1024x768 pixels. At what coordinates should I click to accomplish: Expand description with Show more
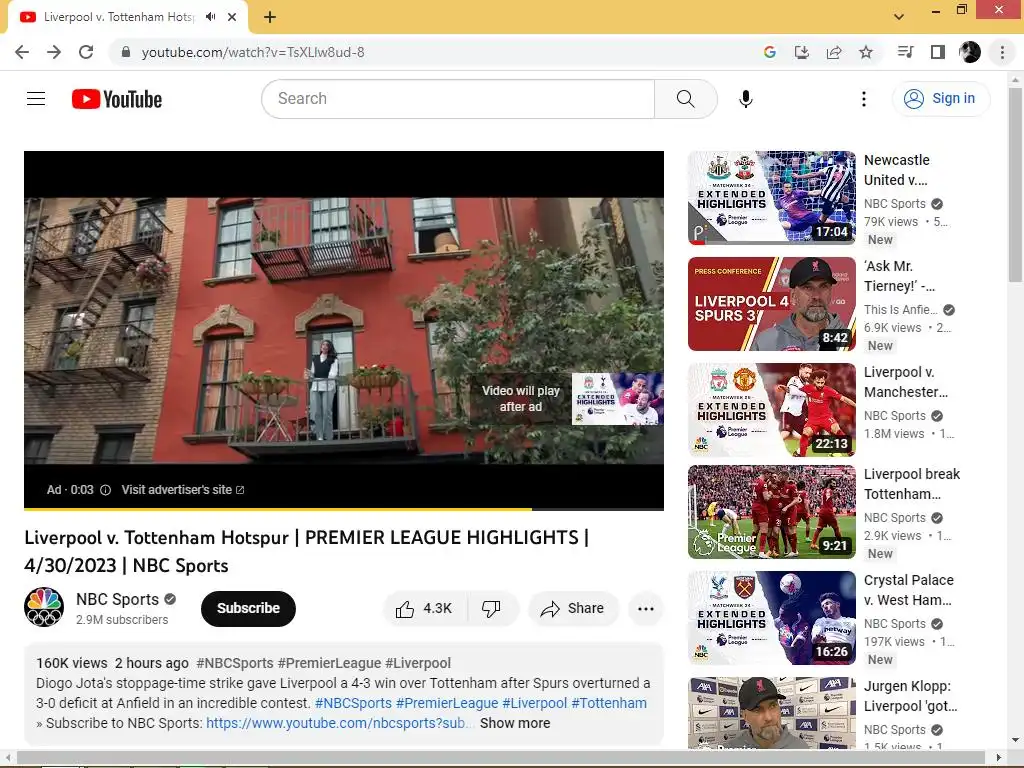[x=515, y=724]
